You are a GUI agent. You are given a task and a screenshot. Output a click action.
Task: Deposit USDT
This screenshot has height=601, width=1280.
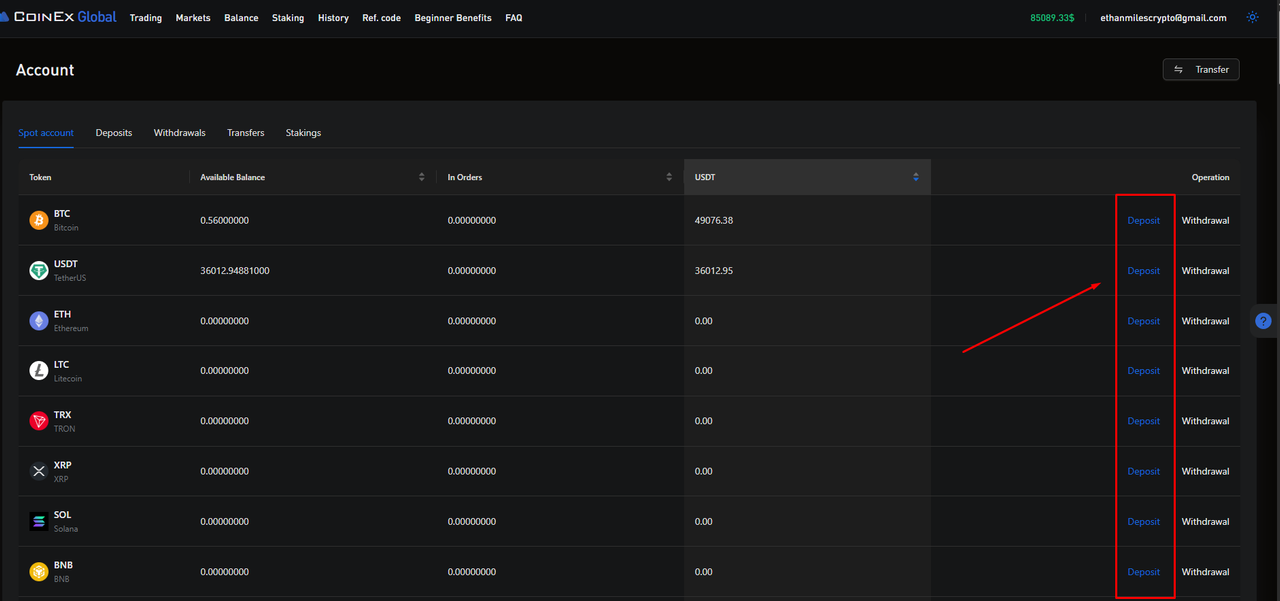(x=1144, y=270)
